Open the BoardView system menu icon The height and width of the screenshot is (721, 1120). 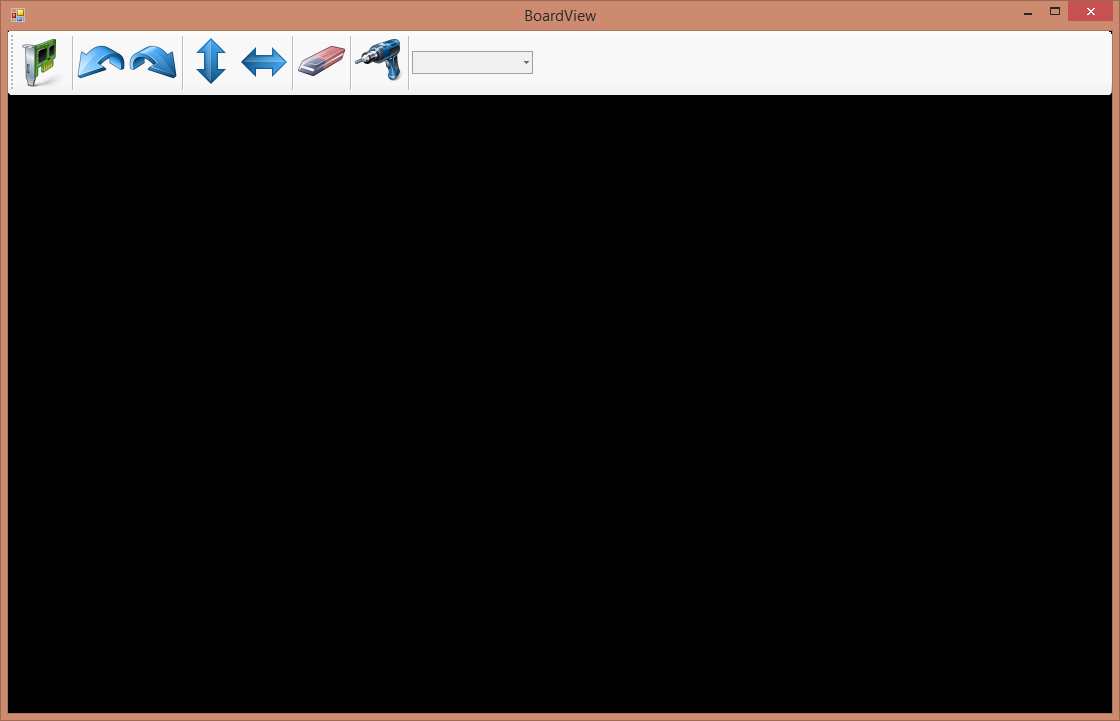click(x=17, y=15)
